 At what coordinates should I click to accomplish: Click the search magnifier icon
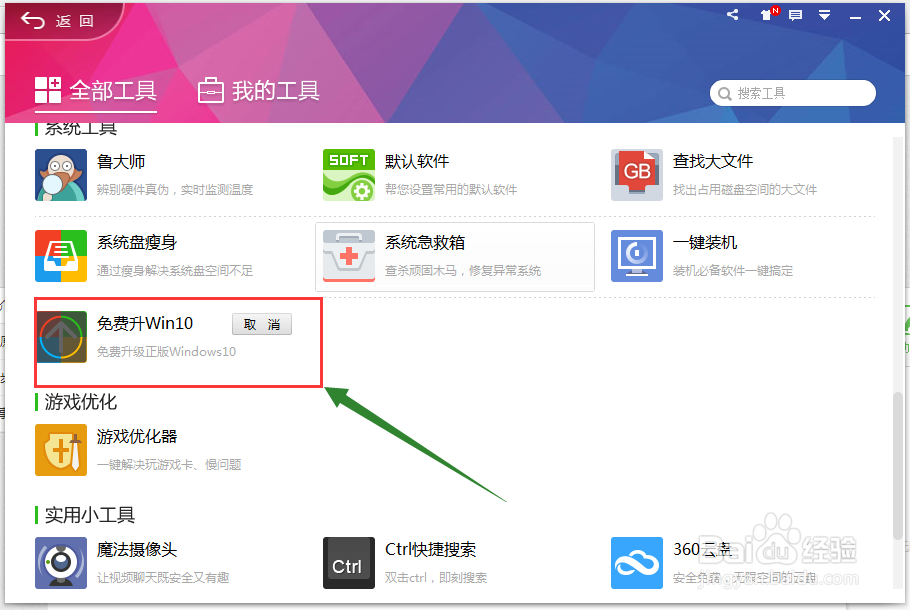[x=724, y=93]
